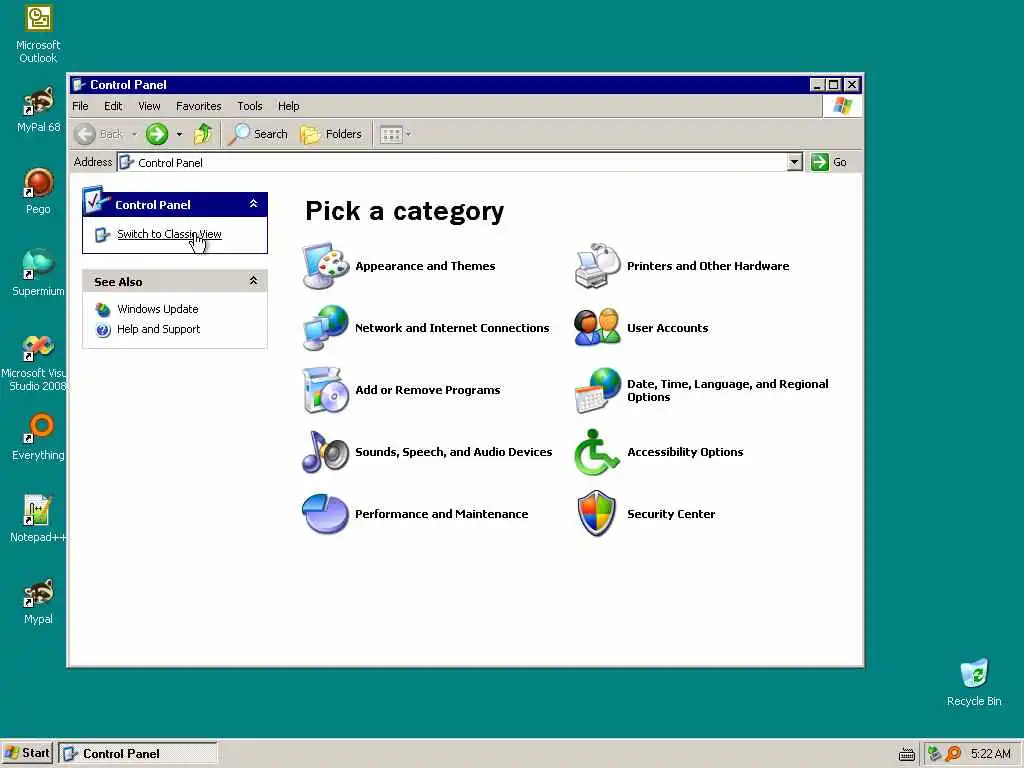Open Performance and Maintenance pie chart icon
The height and width of the screenshot is (768, 1024).
tap(325, 514)
